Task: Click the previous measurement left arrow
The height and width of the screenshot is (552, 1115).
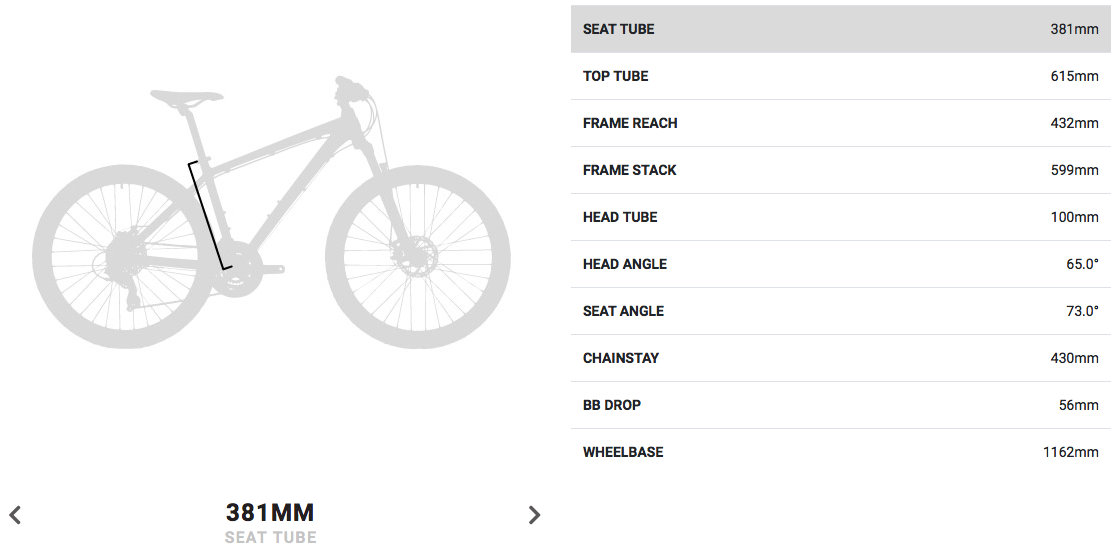Action: [x=15, y=515]
